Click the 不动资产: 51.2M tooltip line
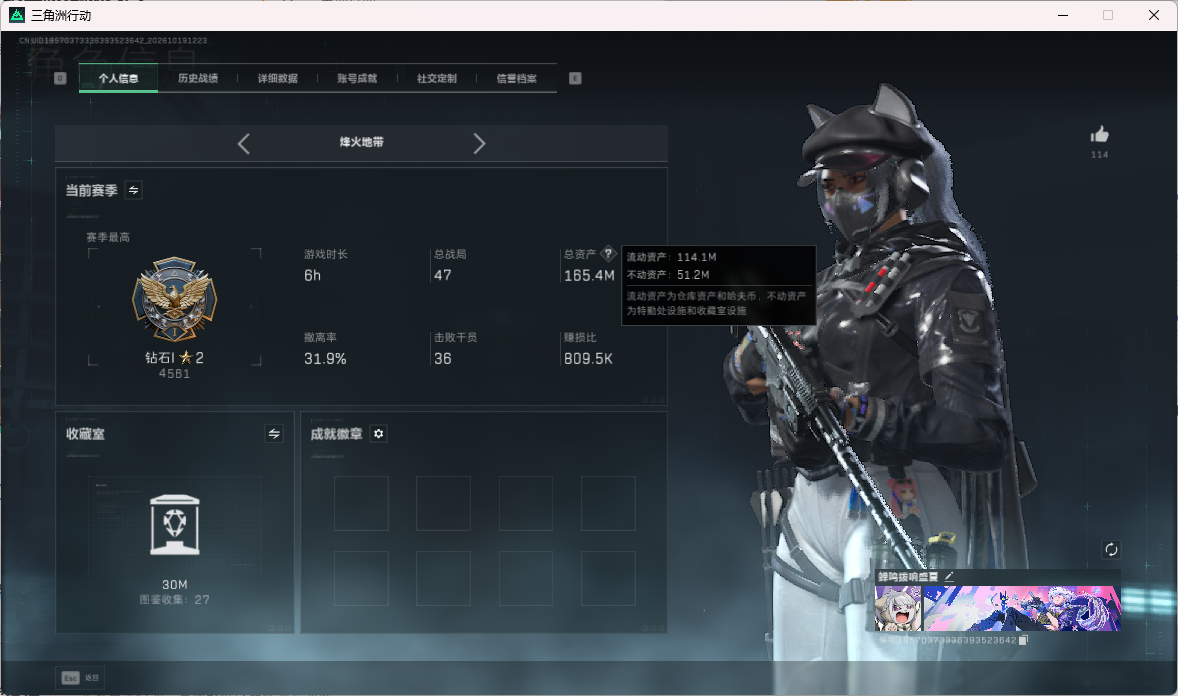Image resolution: width=1178 pixels, height=696 pixels. point(668,275)
